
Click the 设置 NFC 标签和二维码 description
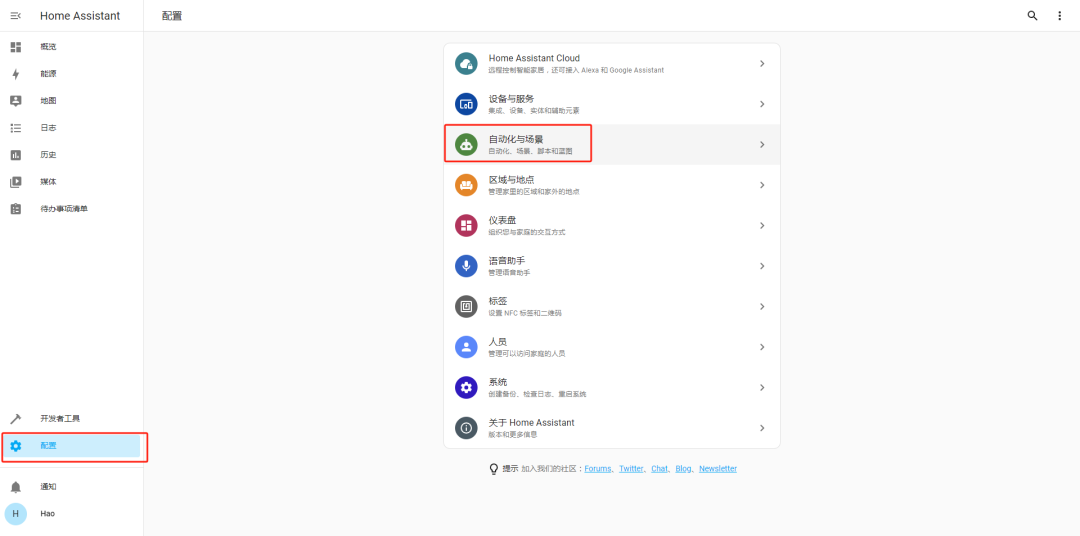coord(525,313)
